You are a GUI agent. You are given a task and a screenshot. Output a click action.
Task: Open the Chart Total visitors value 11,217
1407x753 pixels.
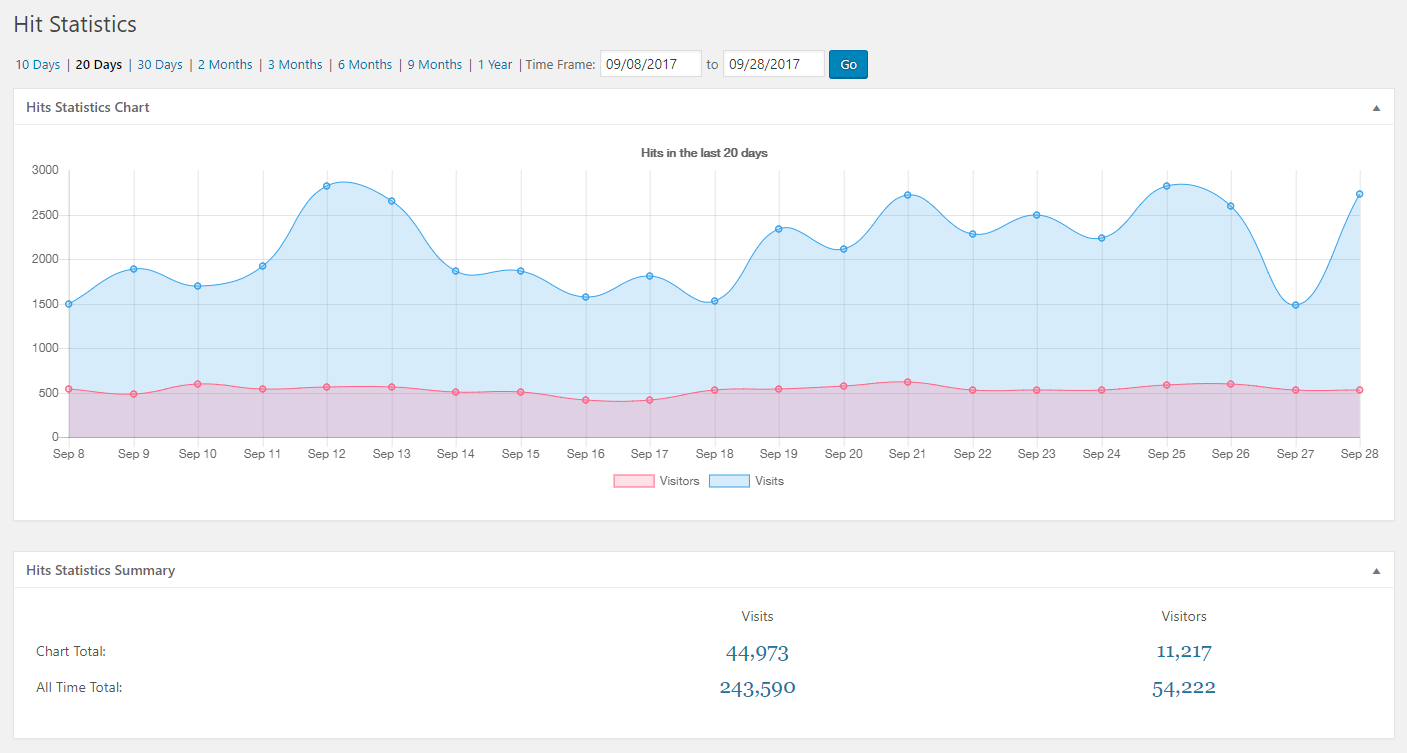coord(1184,651)
